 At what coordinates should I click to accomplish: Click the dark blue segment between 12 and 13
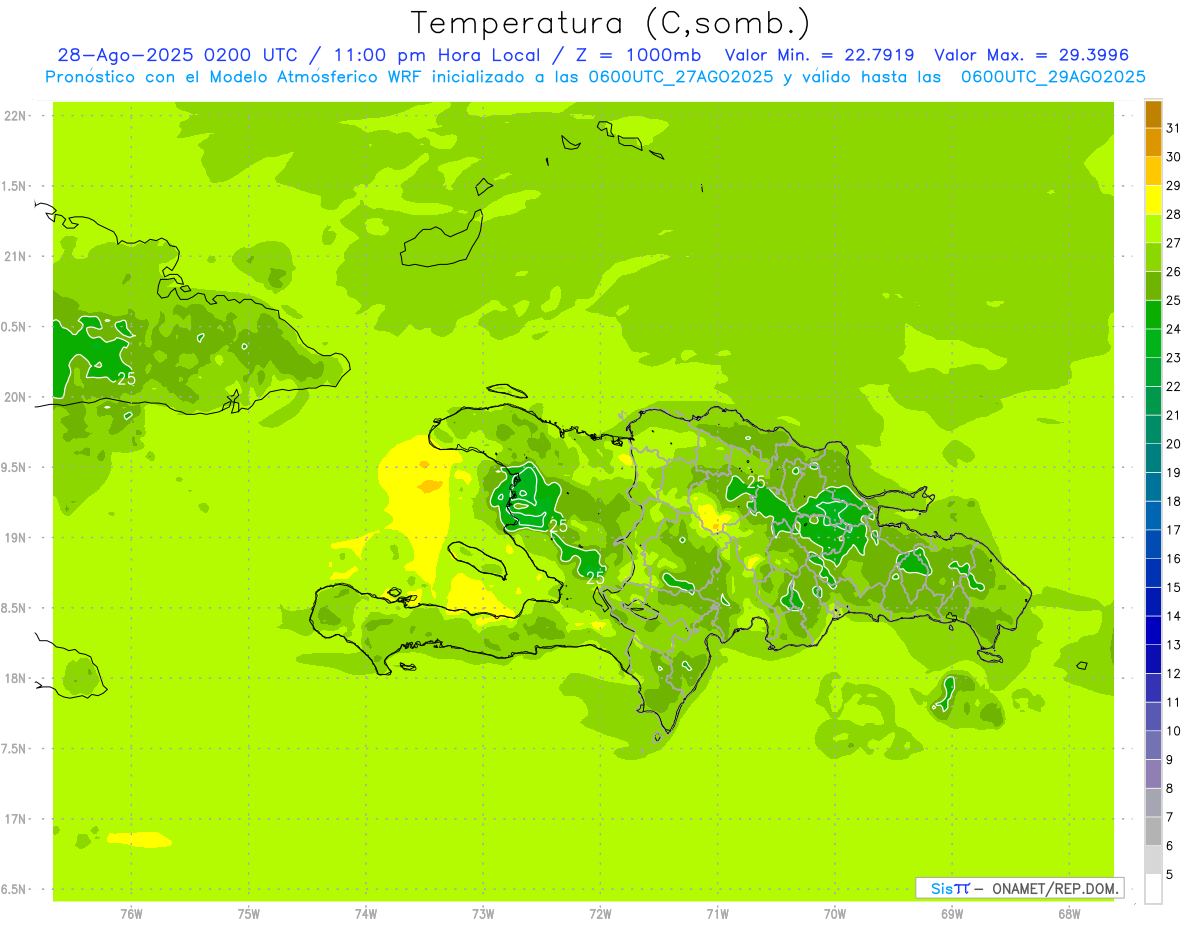(1153, 659)
